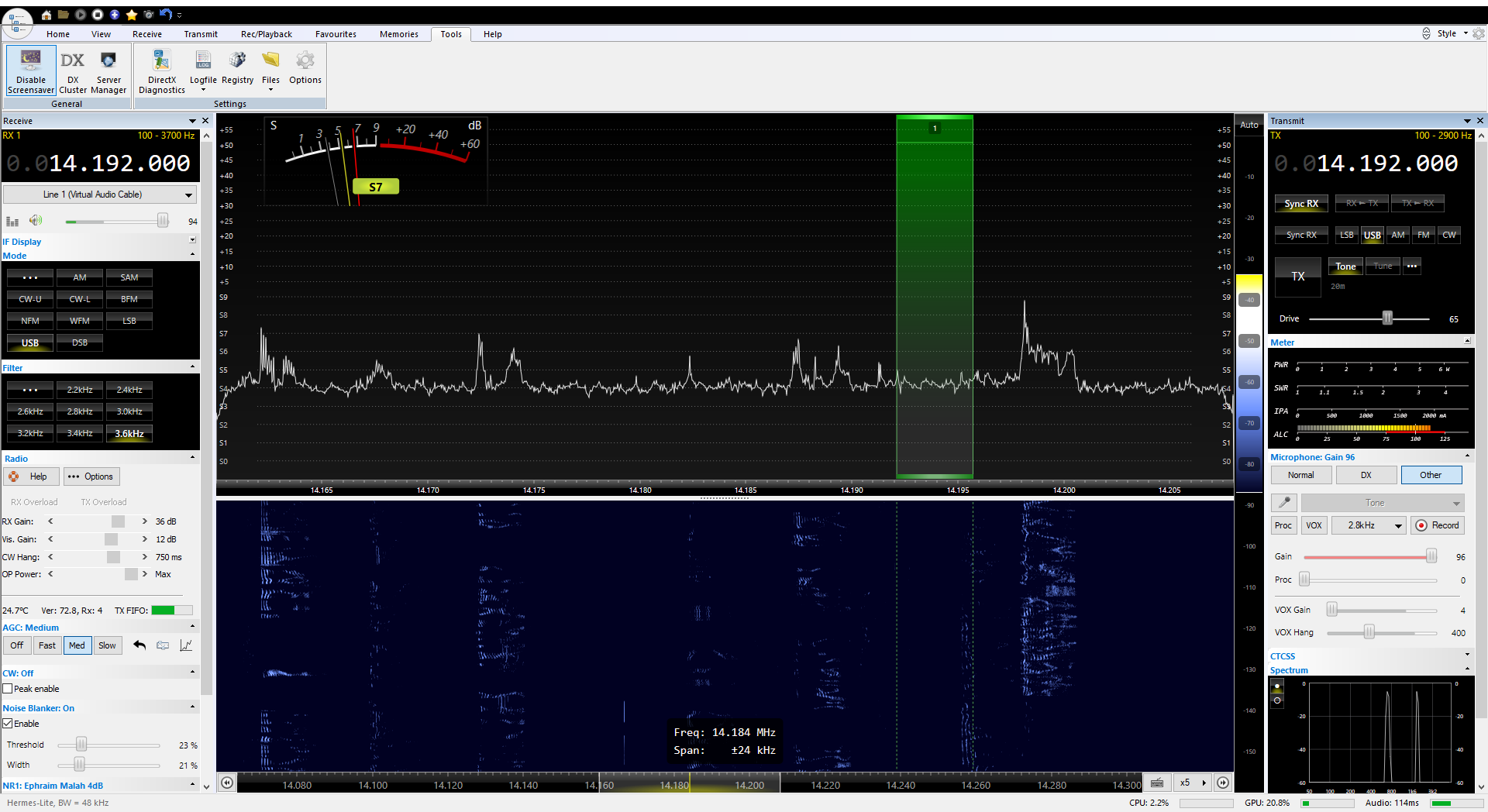
Task: Toggle the transmit Sync RX button
Action: [x=1300, y=204]
